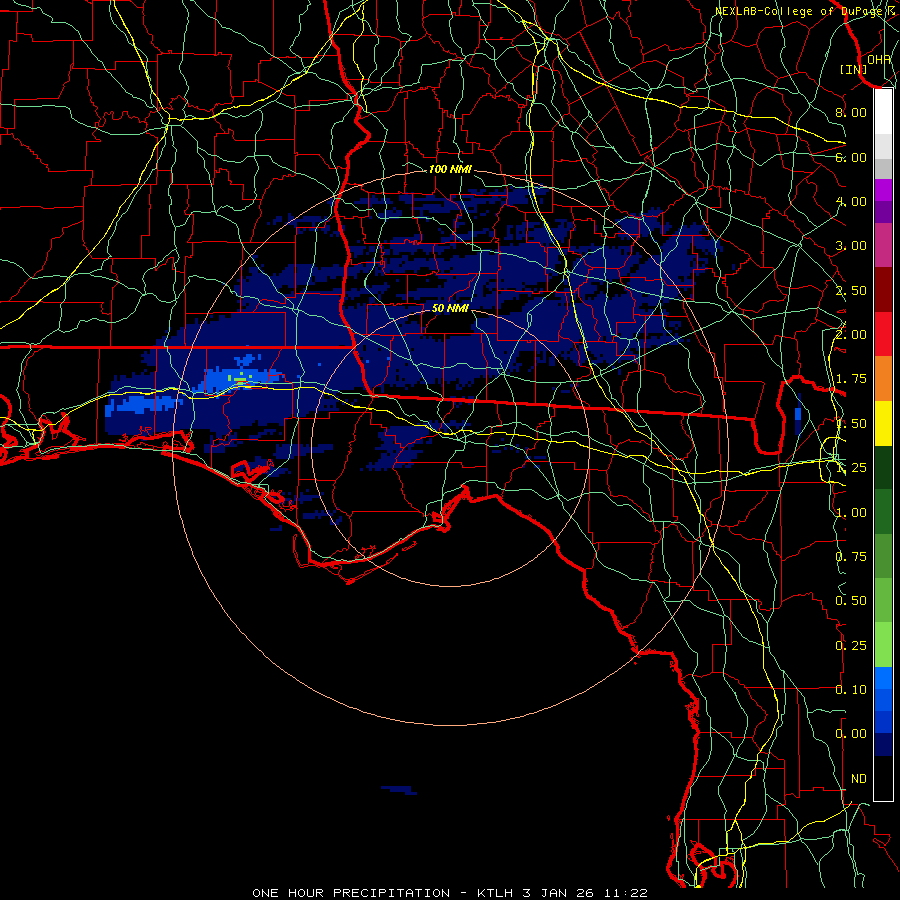
Task: Click the 4.00 legend value
Action: click(851, 201)
